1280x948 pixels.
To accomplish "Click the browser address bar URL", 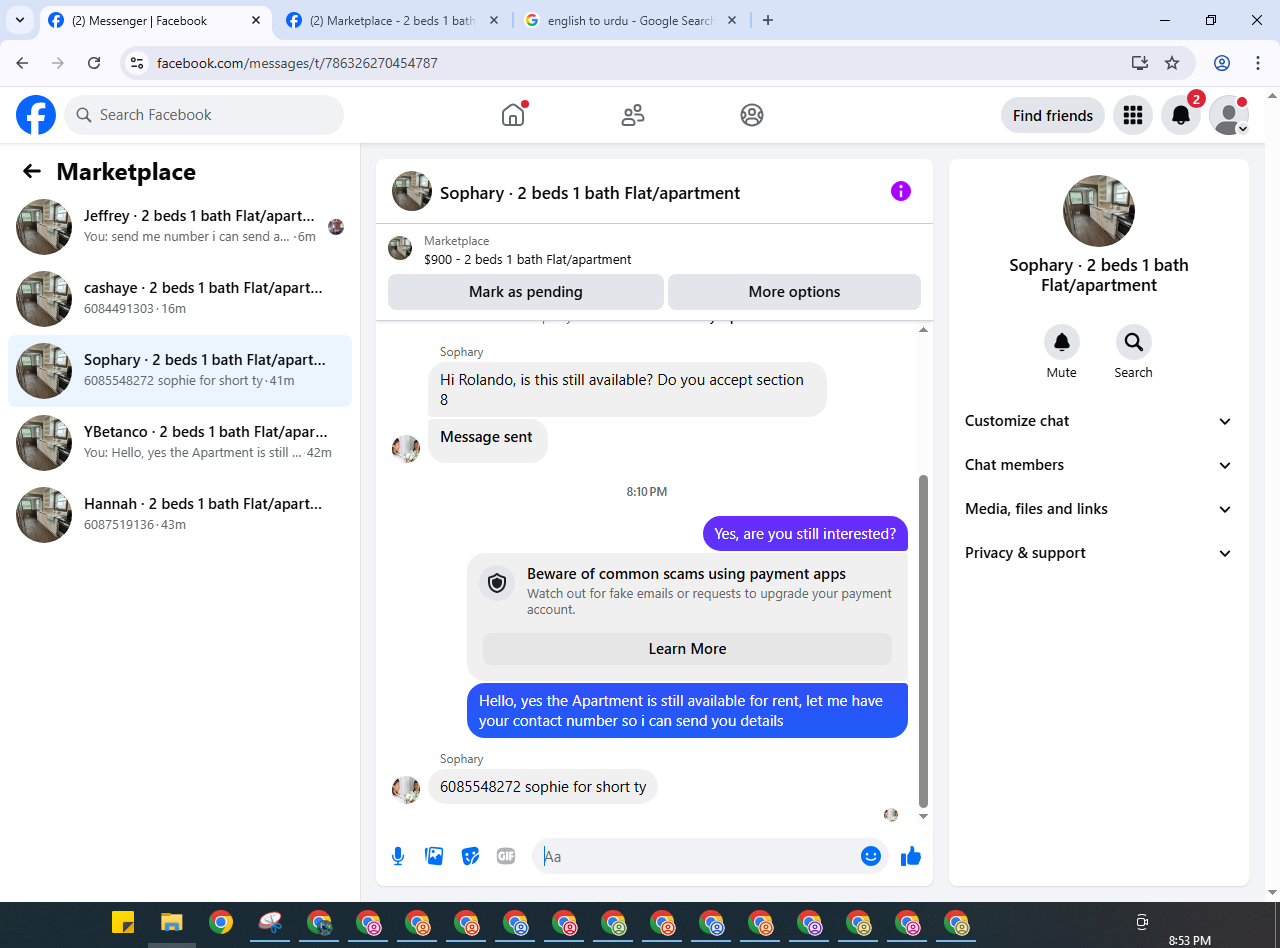I will [x=297, y=63].
